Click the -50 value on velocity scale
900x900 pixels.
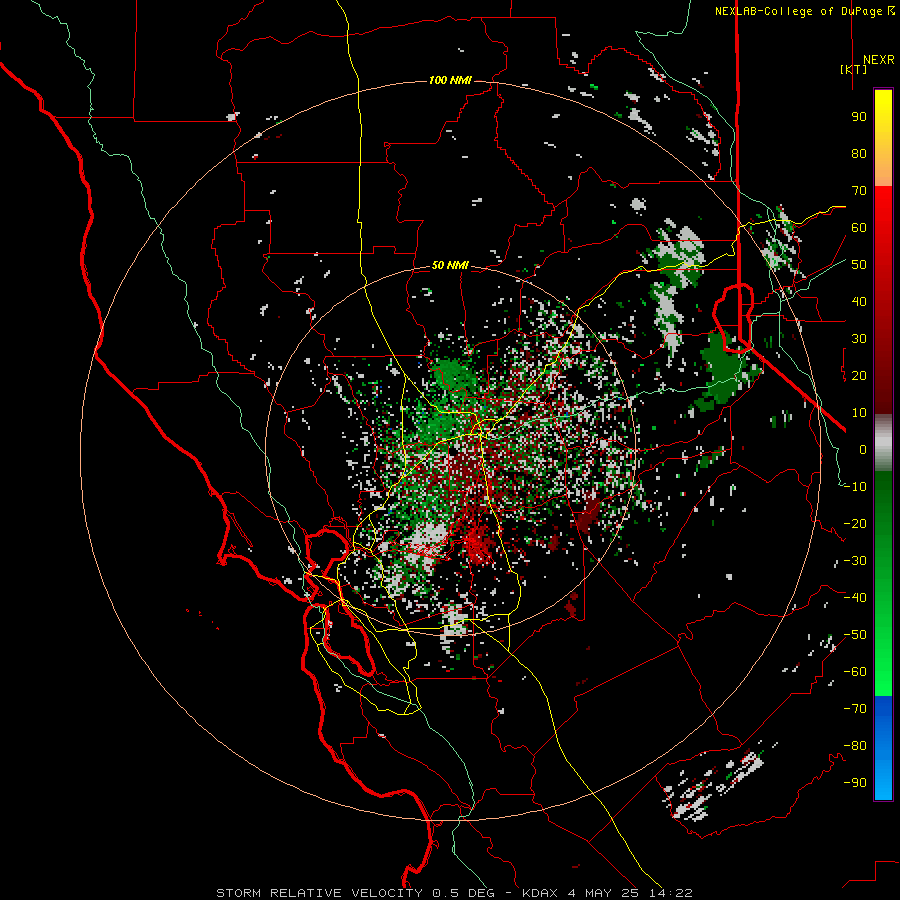pyautogui.click(x=855, y=635)
